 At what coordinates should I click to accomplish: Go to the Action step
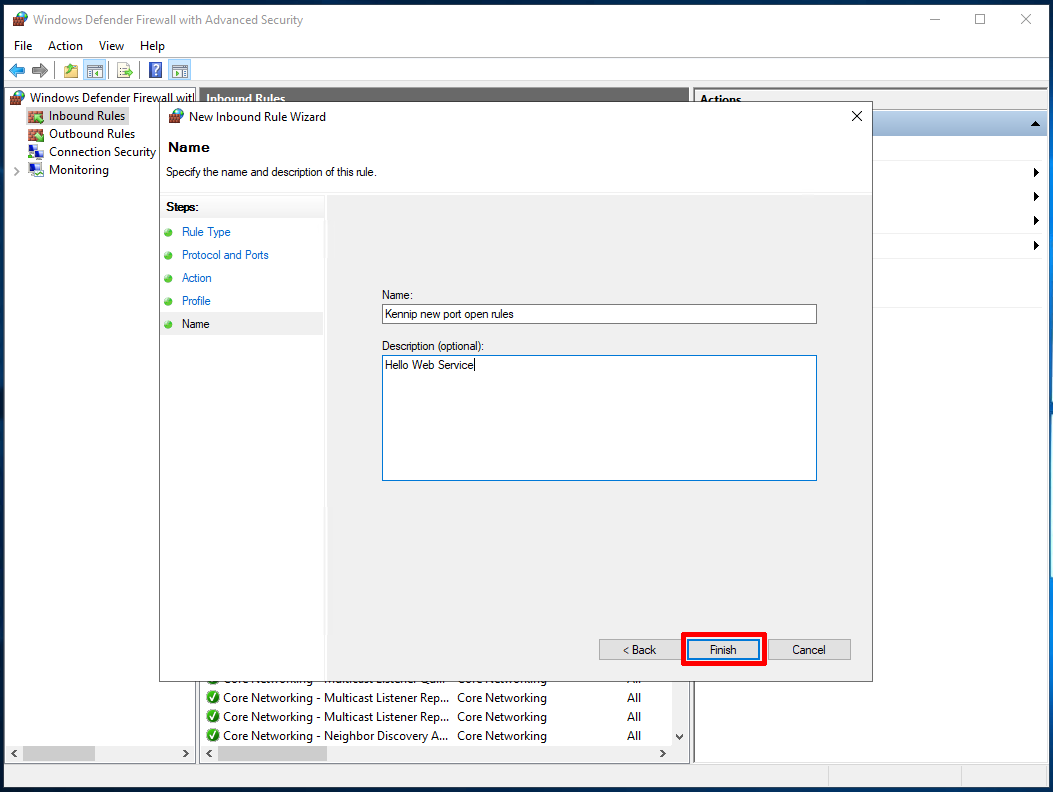pos(197,277)
